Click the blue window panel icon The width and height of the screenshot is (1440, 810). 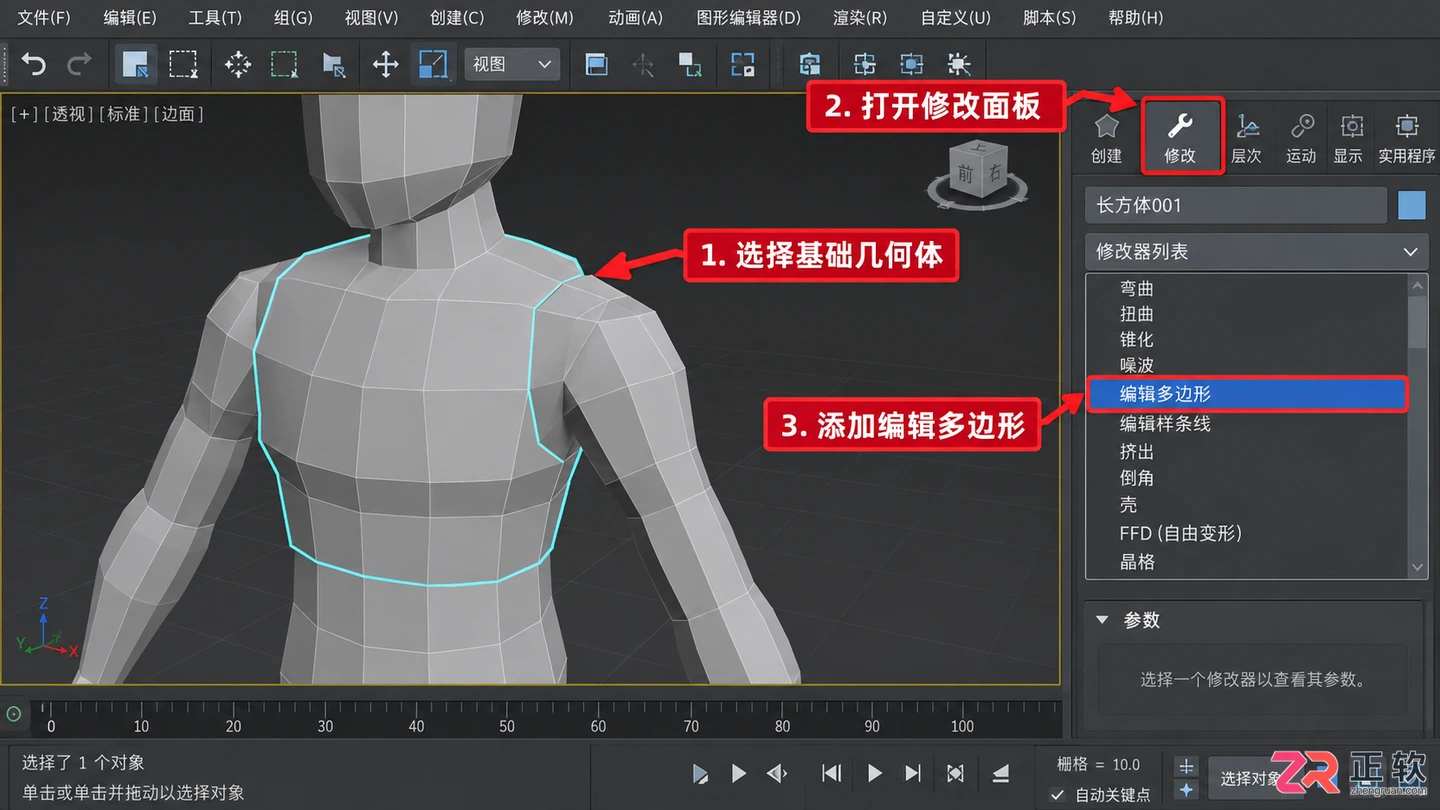tap(597, 65)
